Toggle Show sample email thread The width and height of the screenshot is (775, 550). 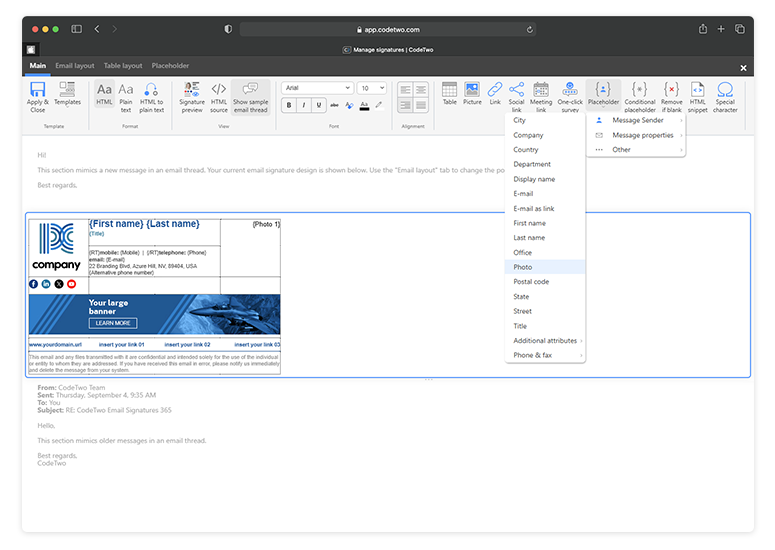tap(251, 97)
